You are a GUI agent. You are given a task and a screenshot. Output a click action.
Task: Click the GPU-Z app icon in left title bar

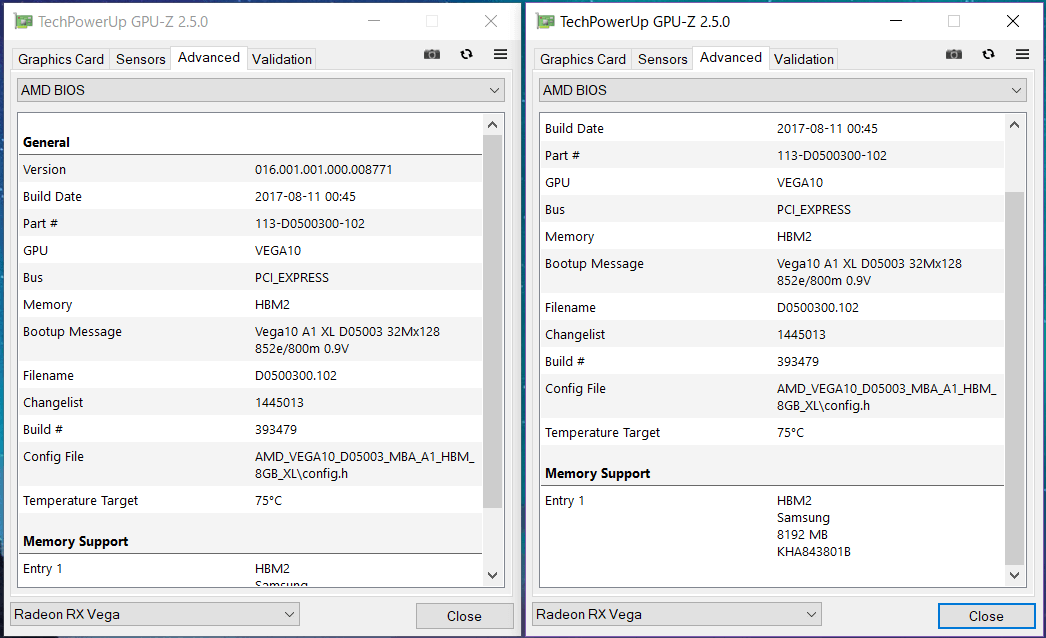pyautogui.click(x=23, y=21)
